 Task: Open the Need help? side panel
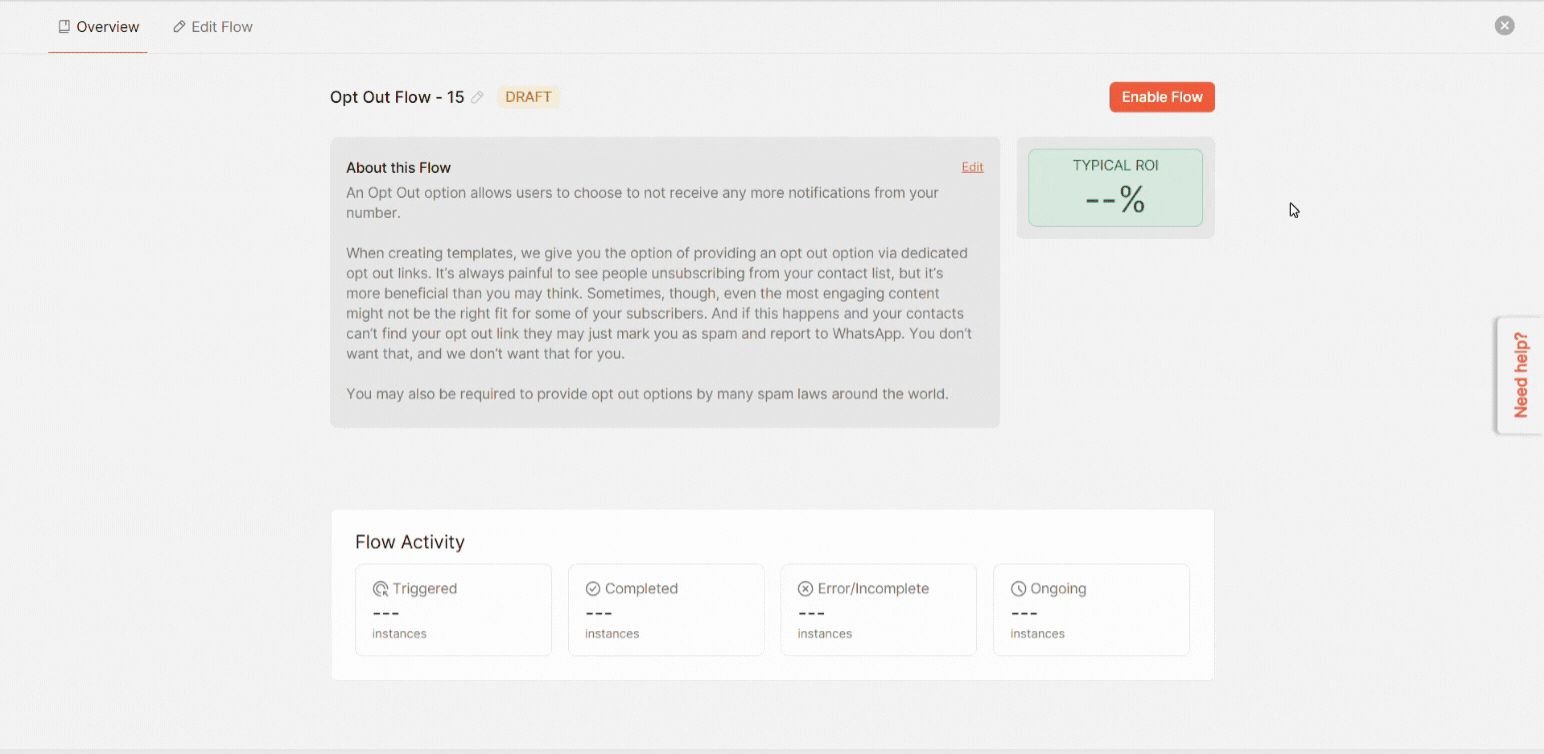1520,375
